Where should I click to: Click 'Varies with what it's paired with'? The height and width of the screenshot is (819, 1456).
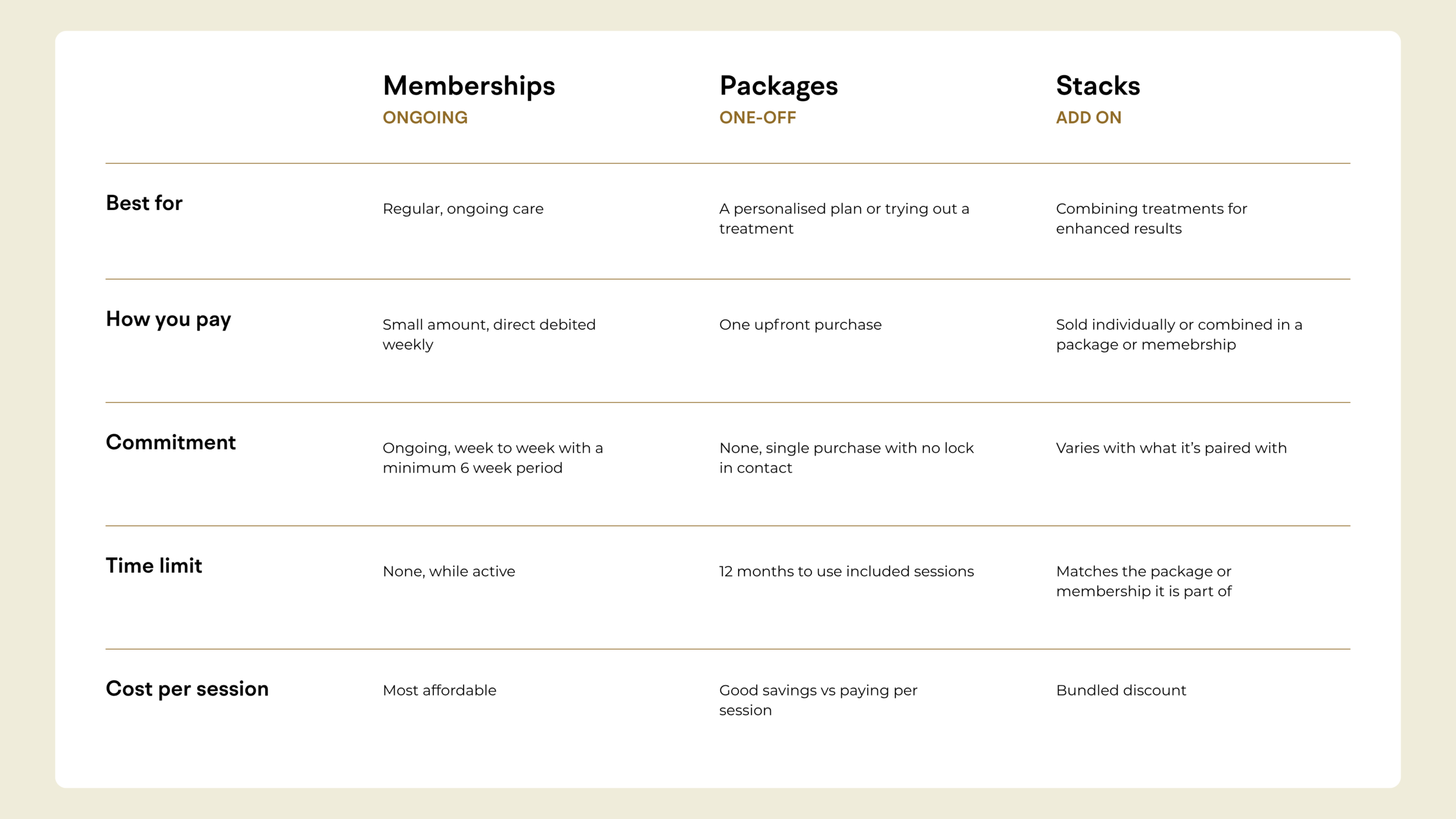coord(1171,448)
